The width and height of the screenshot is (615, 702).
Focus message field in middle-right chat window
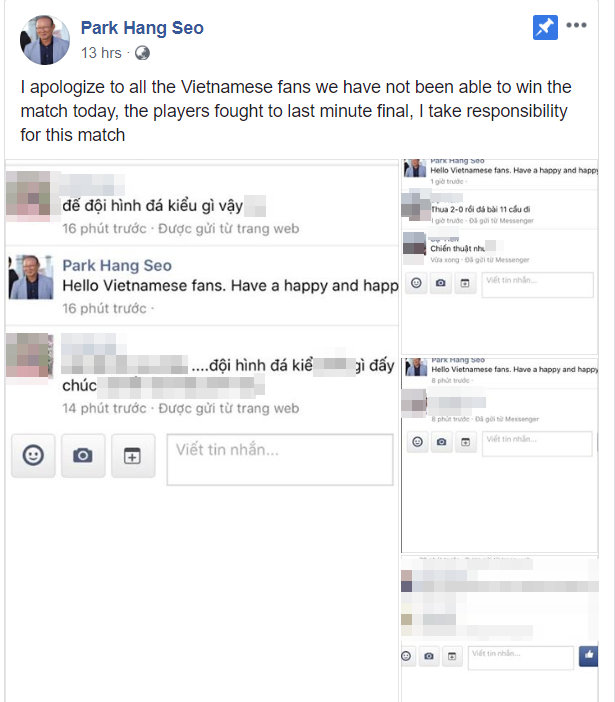click(x=537, y=444)
